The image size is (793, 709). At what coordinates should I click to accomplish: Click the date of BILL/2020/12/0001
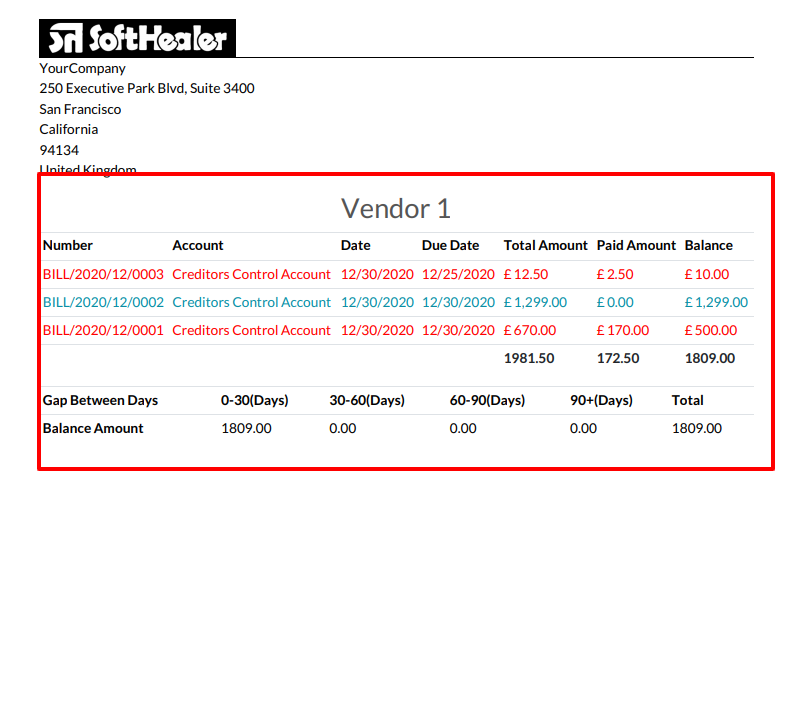[377, 330]
